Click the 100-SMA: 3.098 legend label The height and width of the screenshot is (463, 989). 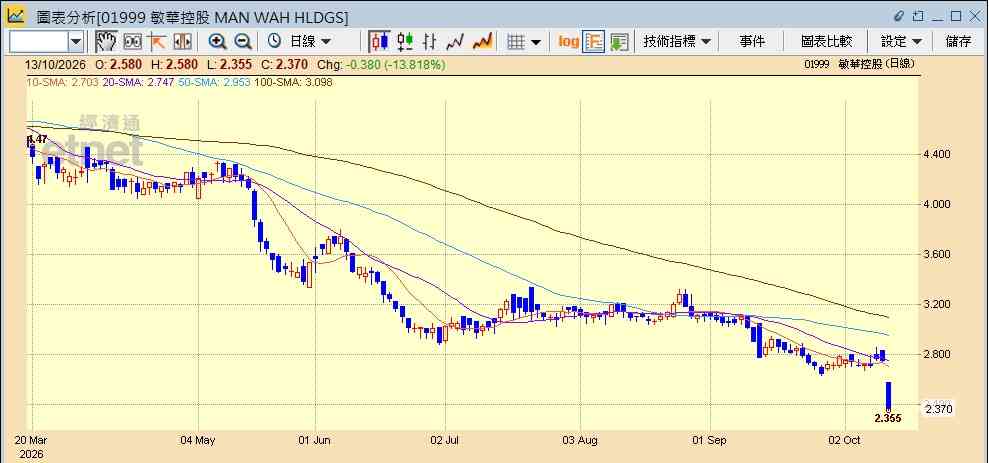tap(293, 82)
